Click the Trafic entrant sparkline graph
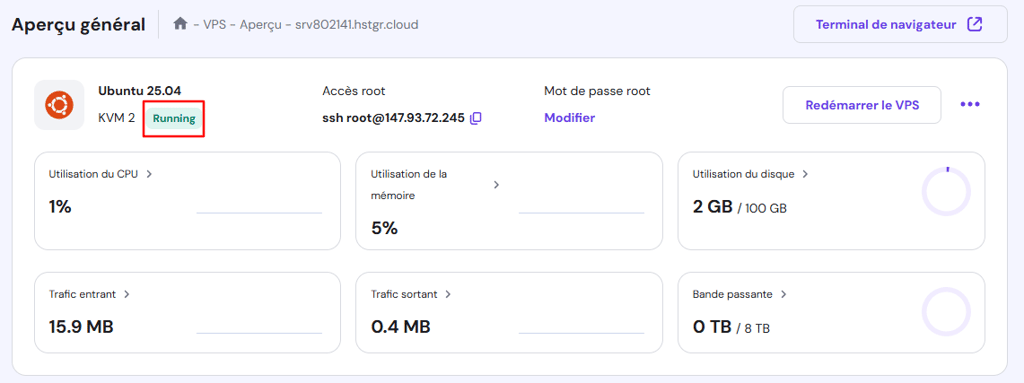The height and width of the screenshot is (383, 1024). (259, 333)
